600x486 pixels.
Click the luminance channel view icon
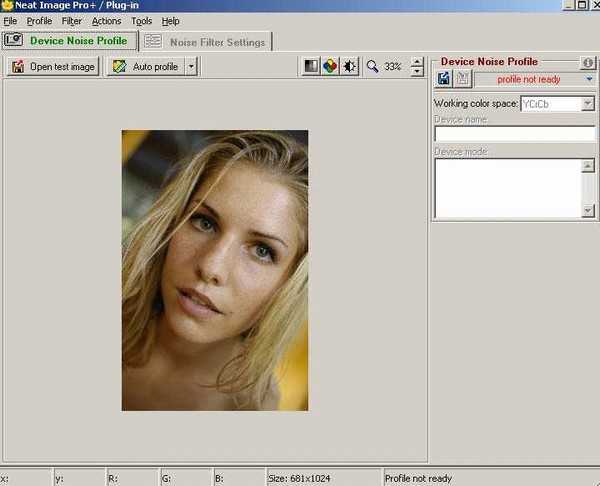point(312,67)
